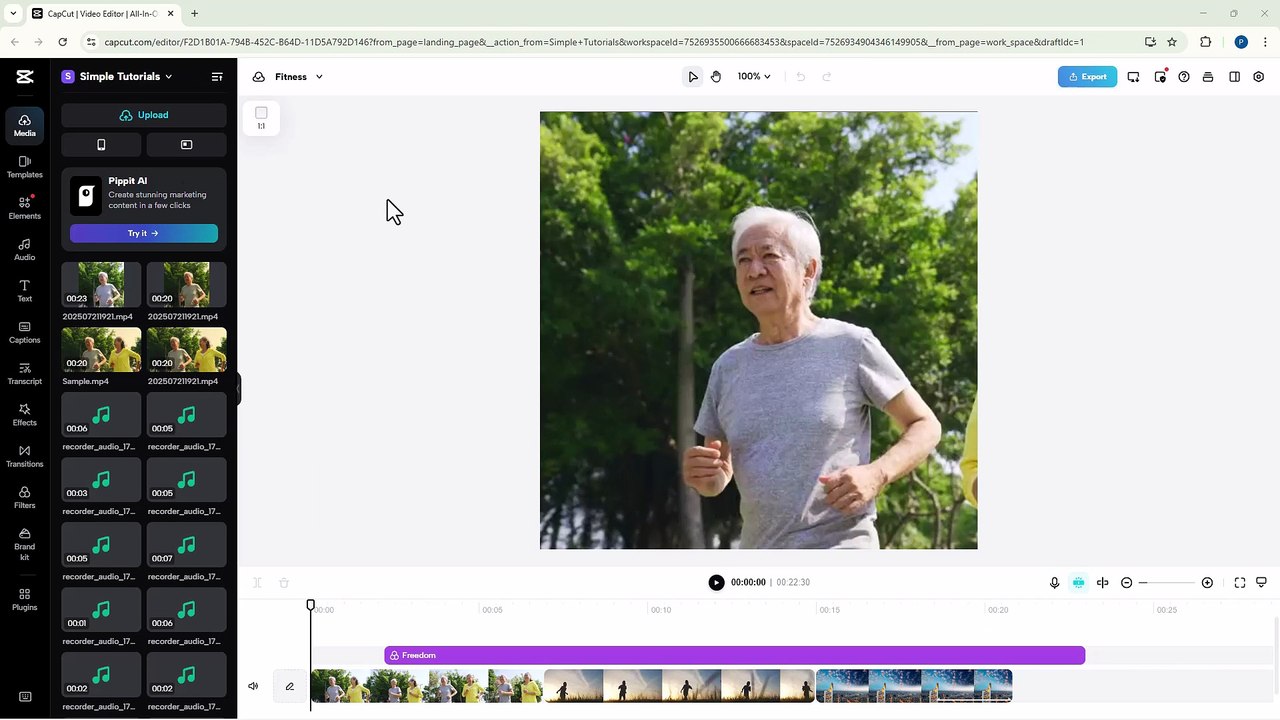Click the delete trash icon
The height and width of the screenshot is (720, 1280).
(284, 582)
